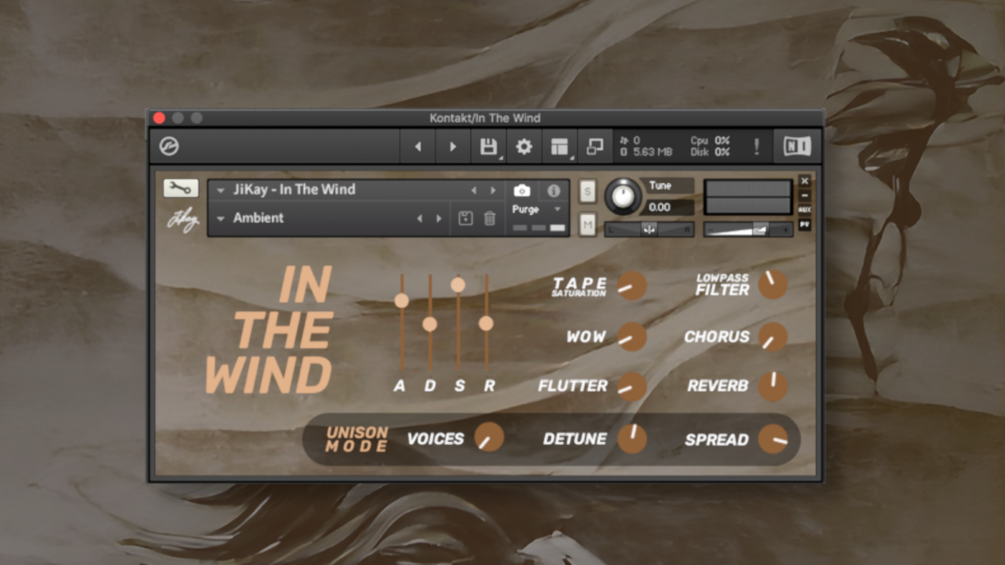This screenshot has height=565, width=1005.
Task: Click the Tape Saturation knob
Action: click(x=632, y=286)
